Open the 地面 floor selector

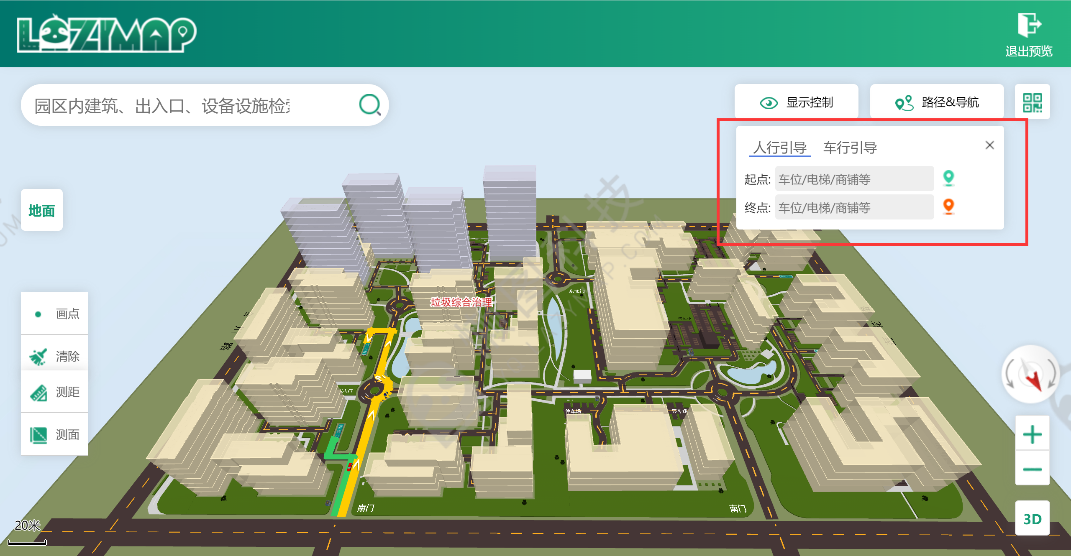(42, 210)
